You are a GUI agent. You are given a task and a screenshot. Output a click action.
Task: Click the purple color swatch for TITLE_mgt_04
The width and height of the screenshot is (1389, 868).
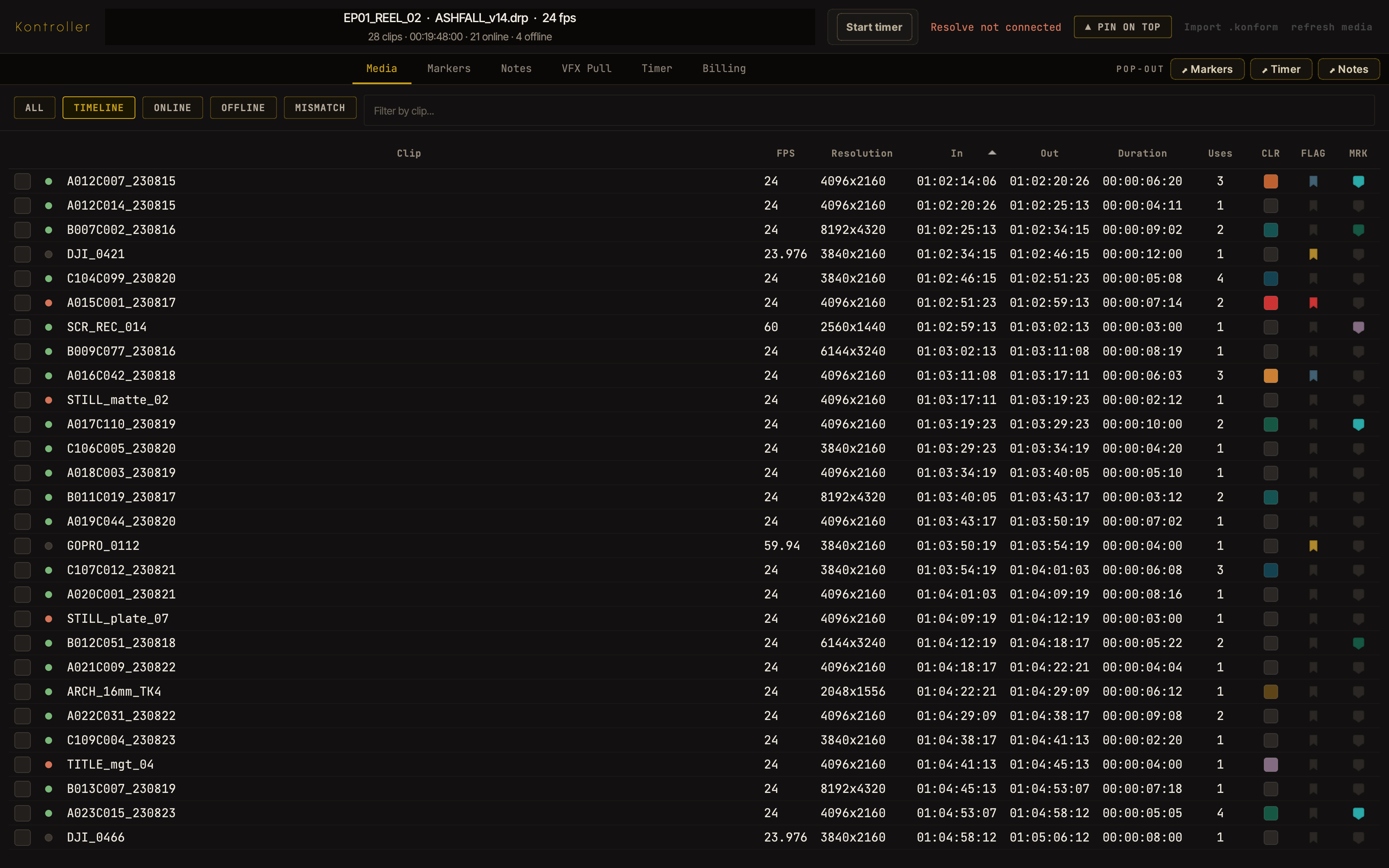point(1270,765)
